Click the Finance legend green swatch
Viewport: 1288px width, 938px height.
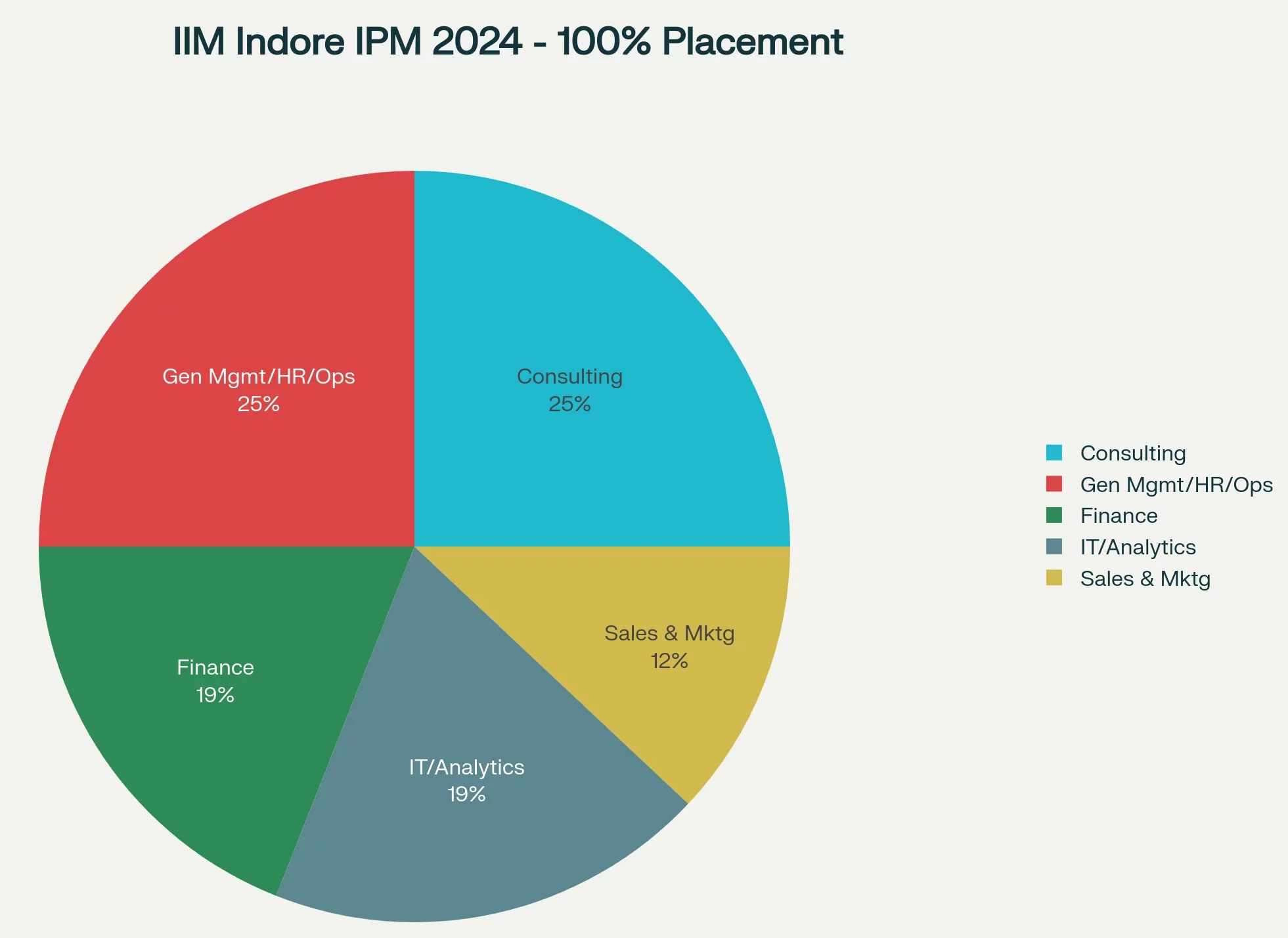tap(1054, 515)
